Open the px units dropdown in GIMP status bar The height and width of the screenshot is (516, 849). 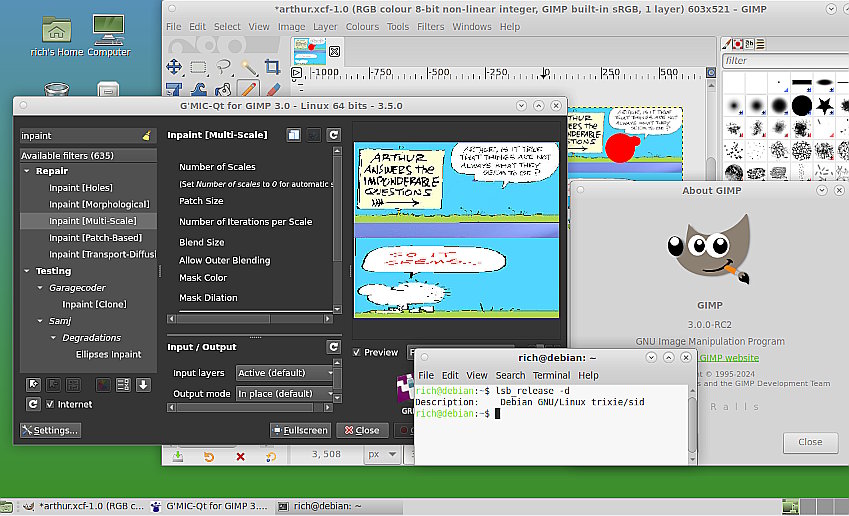tap(382, 454)
